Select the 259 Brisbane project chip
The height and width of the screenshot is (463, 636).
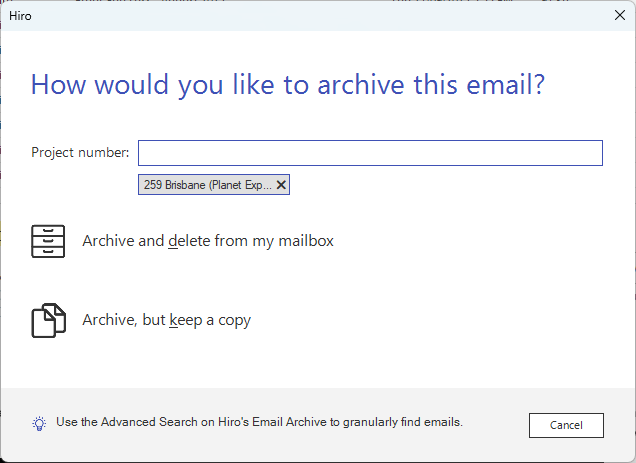[x=207, y=185]
